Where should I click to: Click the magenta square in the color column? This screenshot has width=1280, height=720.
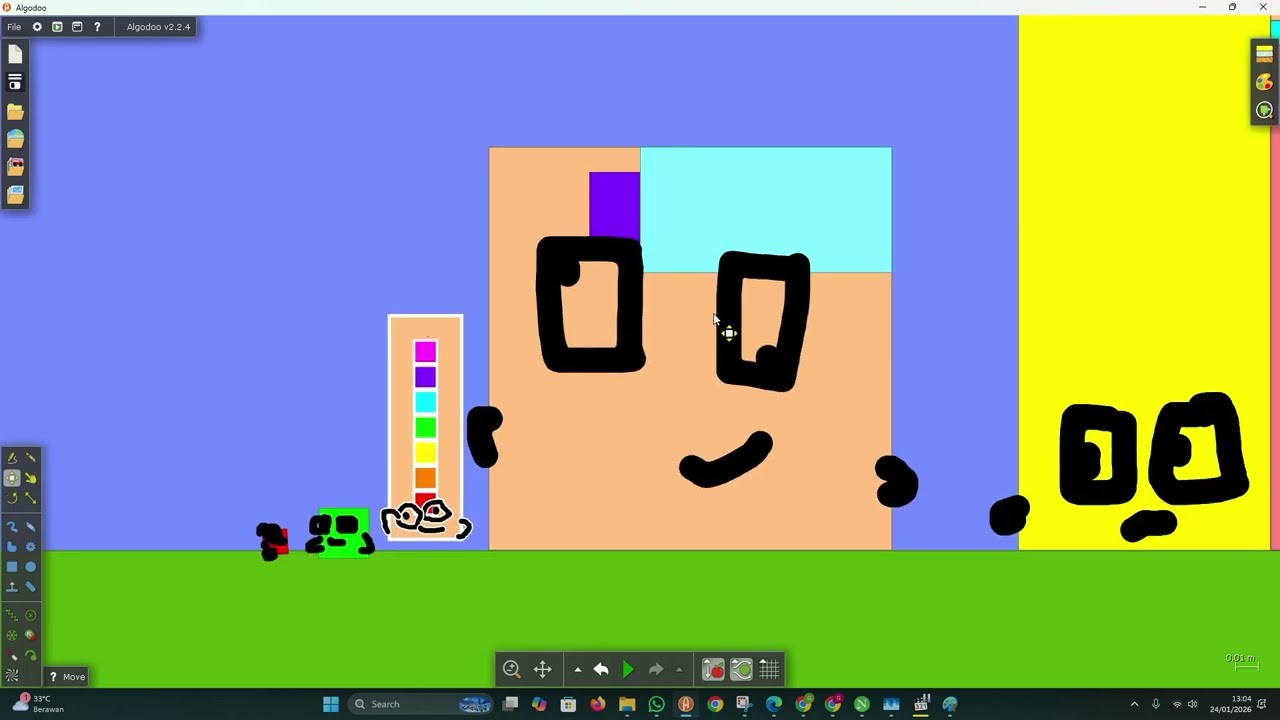(x=425, y=351)
